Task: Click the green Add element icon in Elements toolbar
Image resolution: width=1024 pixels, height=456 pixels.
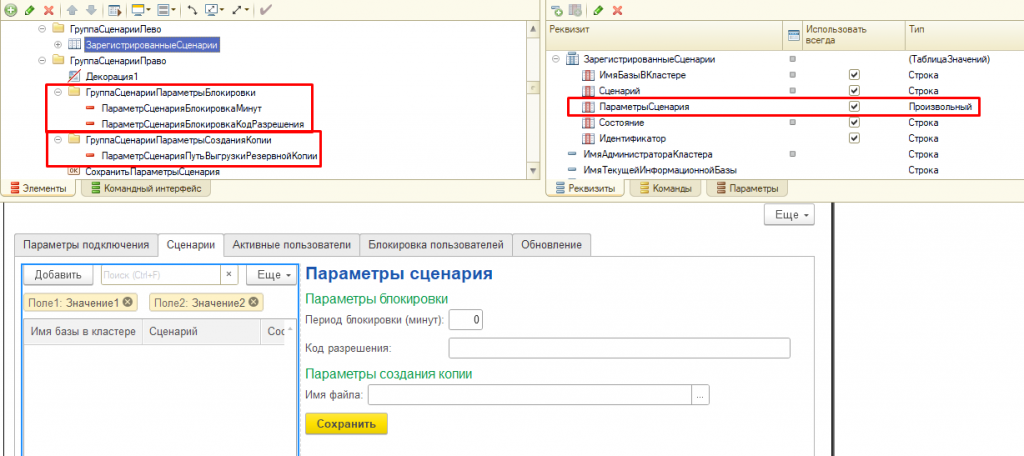Action: point(10,10)
